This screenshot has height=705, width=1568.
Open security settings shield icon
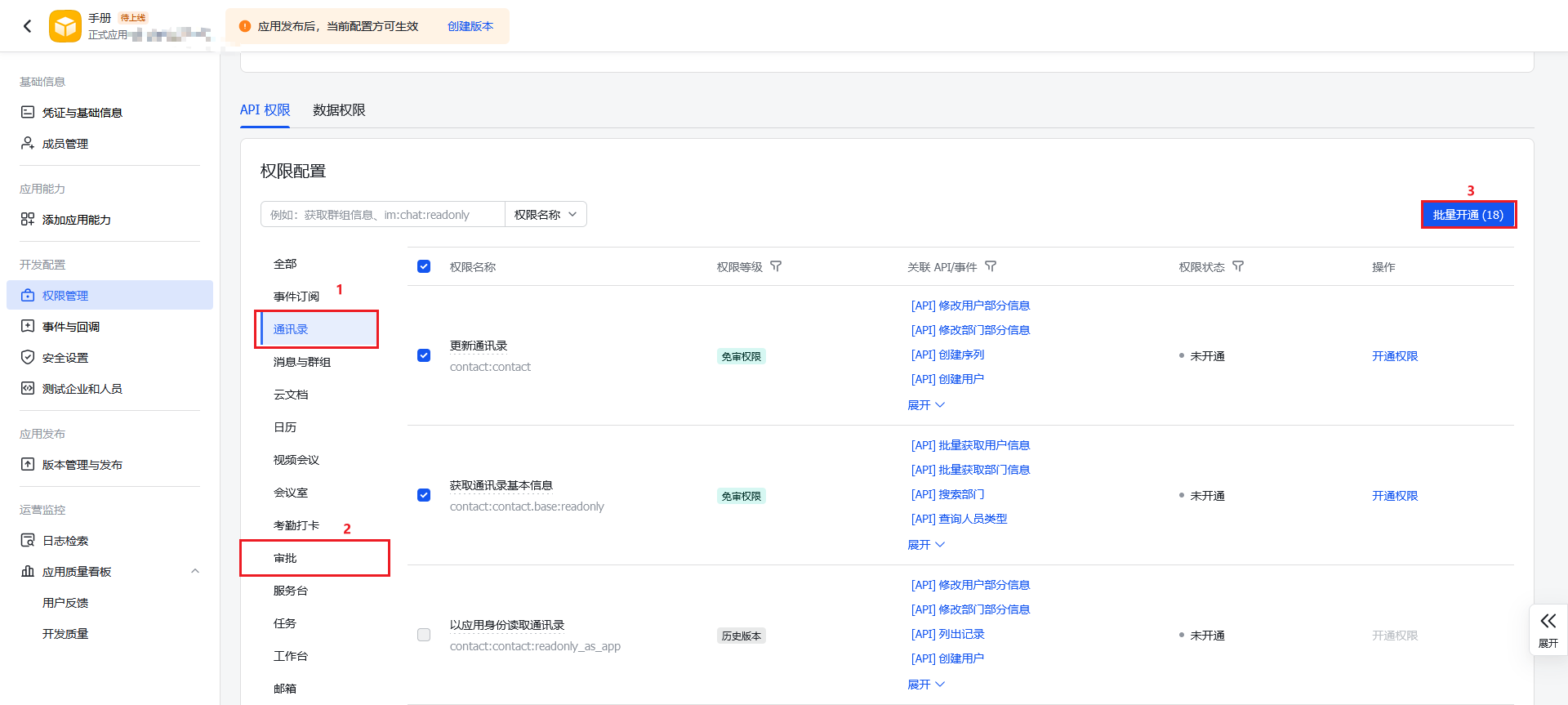pos(28,357)
